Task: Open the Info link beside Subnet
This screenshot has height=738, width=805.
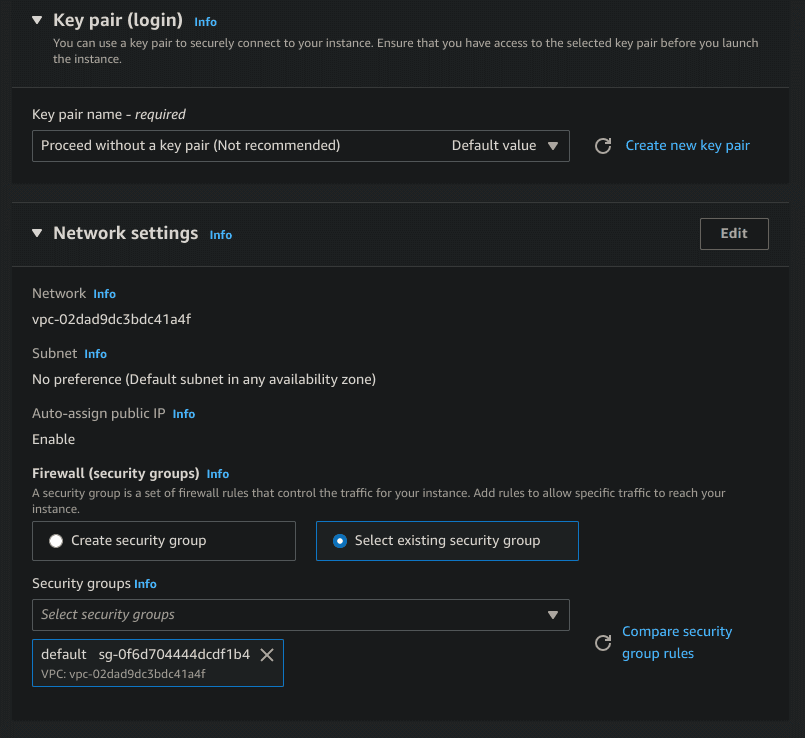Action: tap(95, 353)
